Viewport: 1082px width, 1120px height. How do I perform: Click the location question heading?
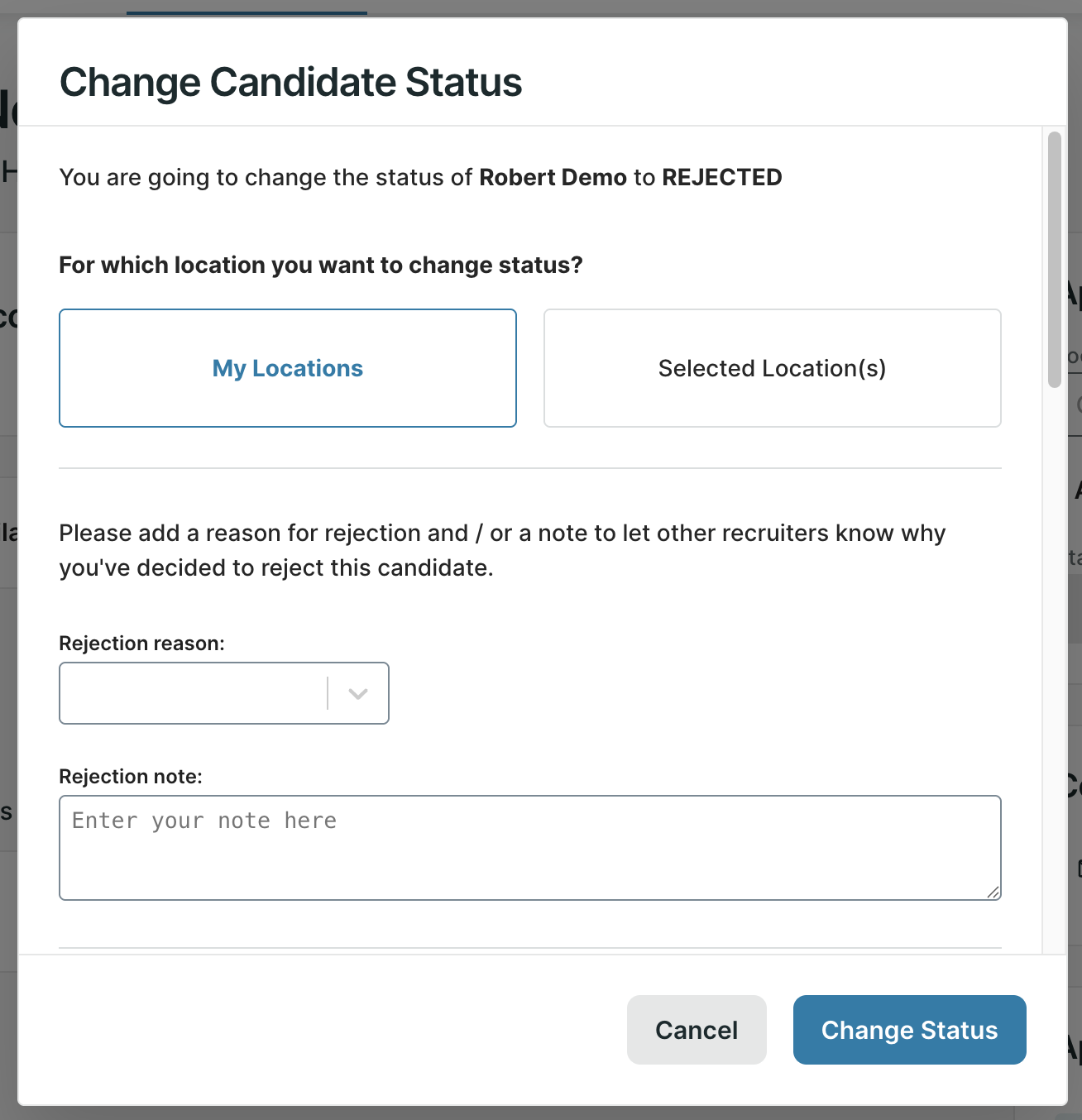320,266
